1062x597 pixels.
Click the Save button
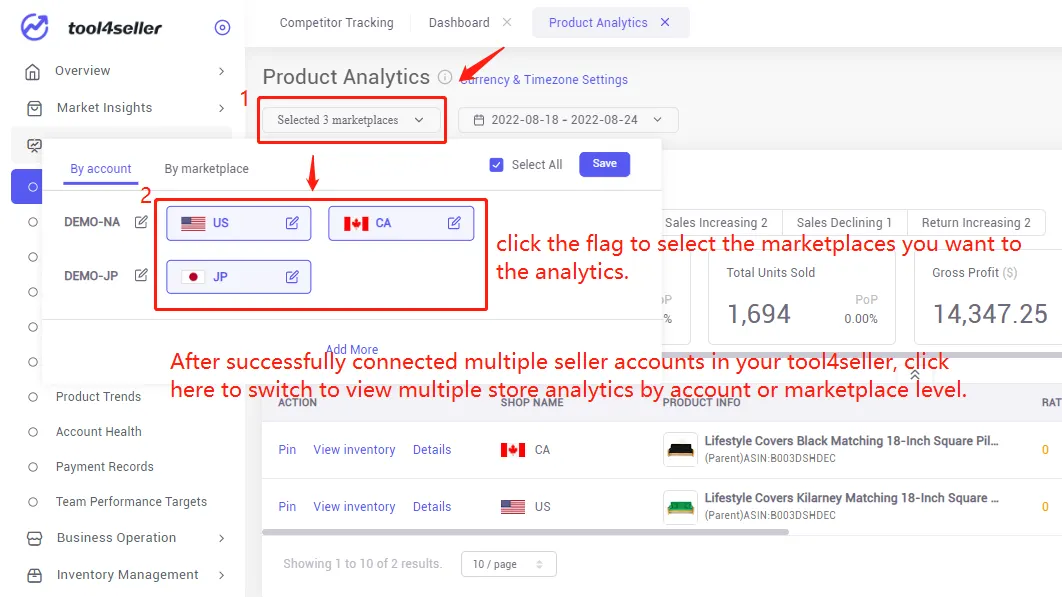604,164
